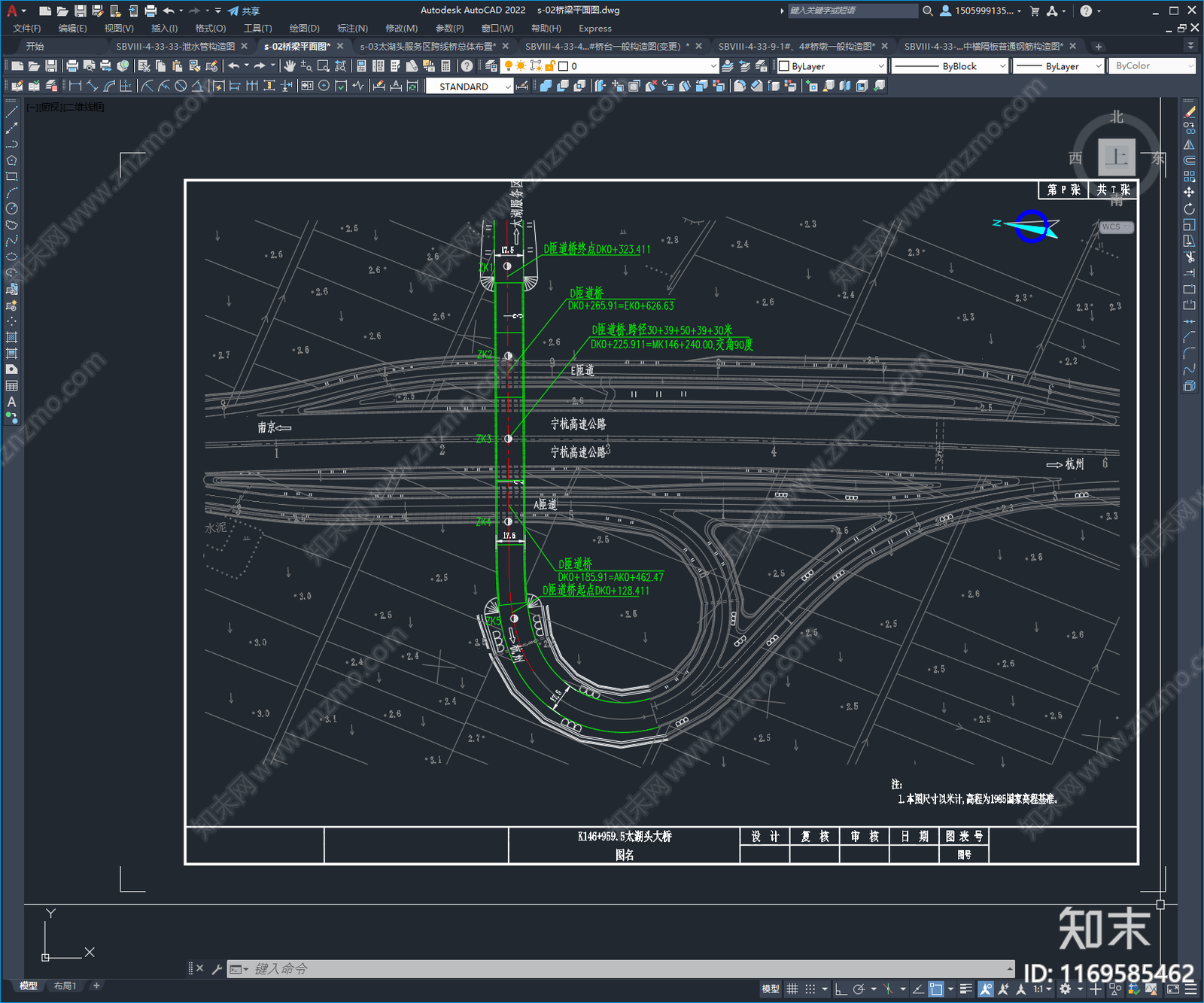Switch to 布局1 layout tab
Viewport: 1204px width, 1003px height.
tap(65, 986)
